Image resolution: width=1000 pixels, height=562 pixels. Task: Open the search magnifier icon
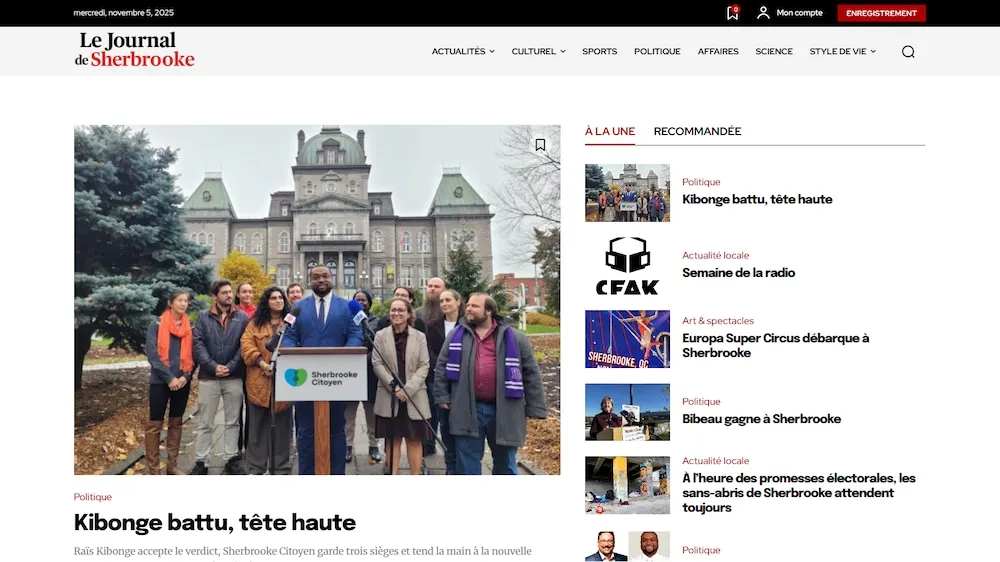click(908, 52)
